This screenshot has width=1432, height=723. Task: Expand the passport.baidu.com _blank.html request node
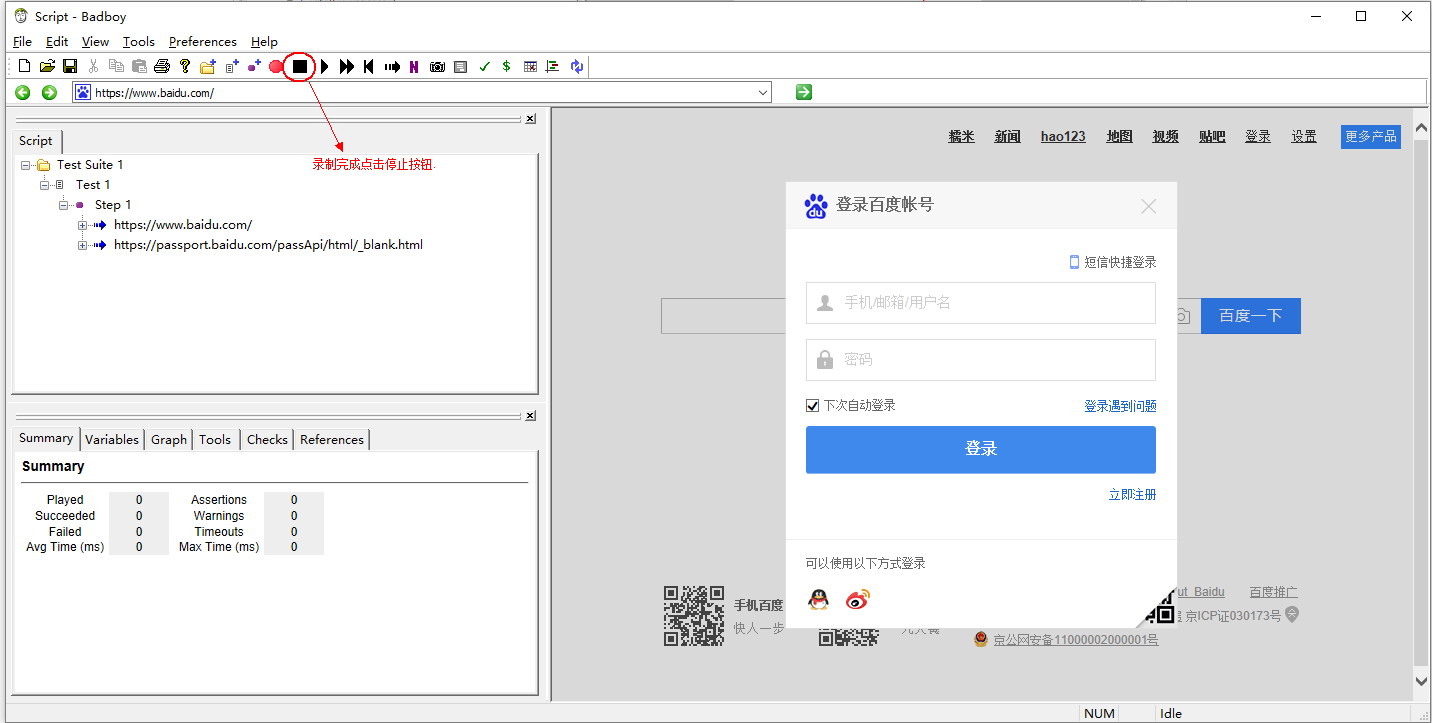tap(83, 245)
